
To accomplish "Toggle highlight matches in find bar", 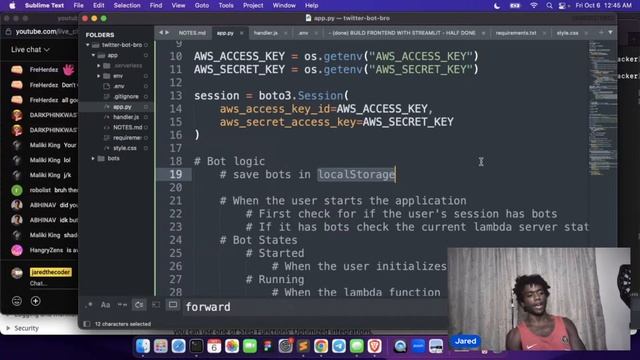I will (173, 305).
